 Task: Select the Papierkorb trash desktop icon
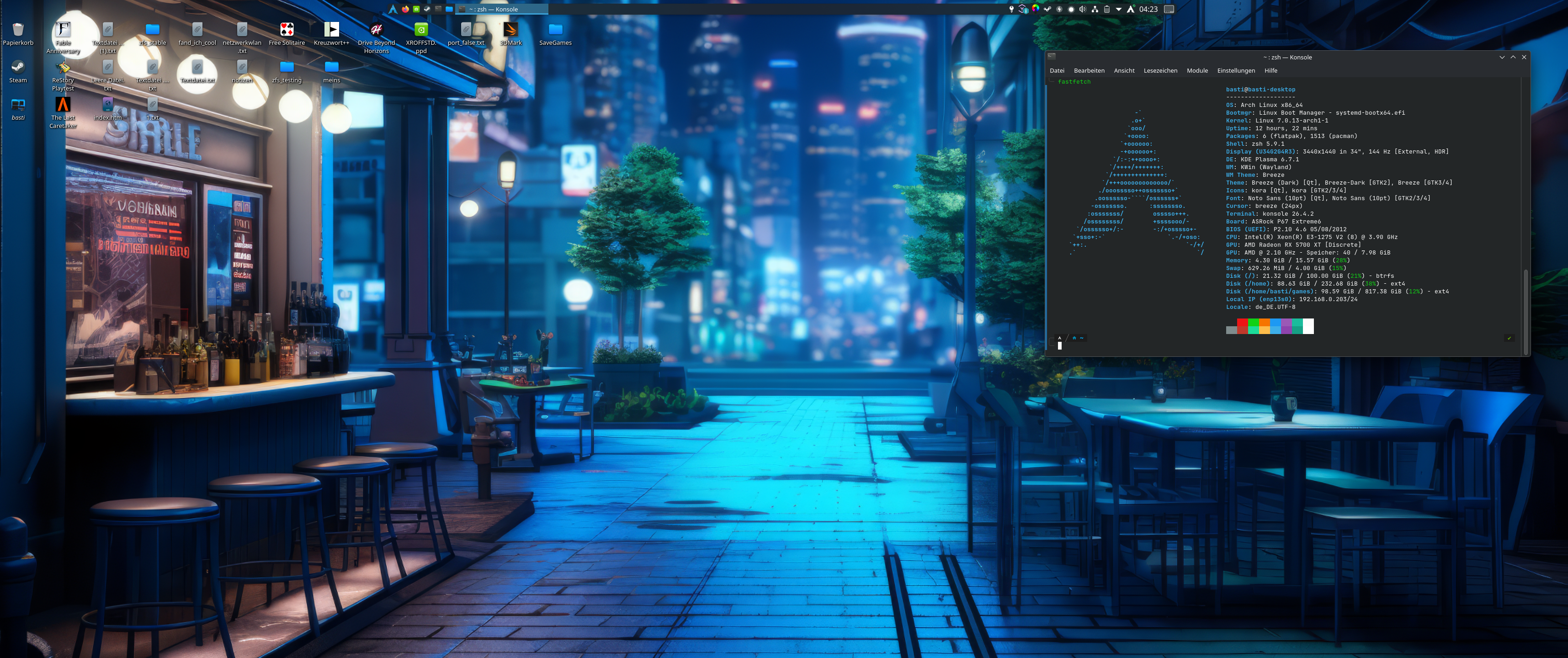18,34
